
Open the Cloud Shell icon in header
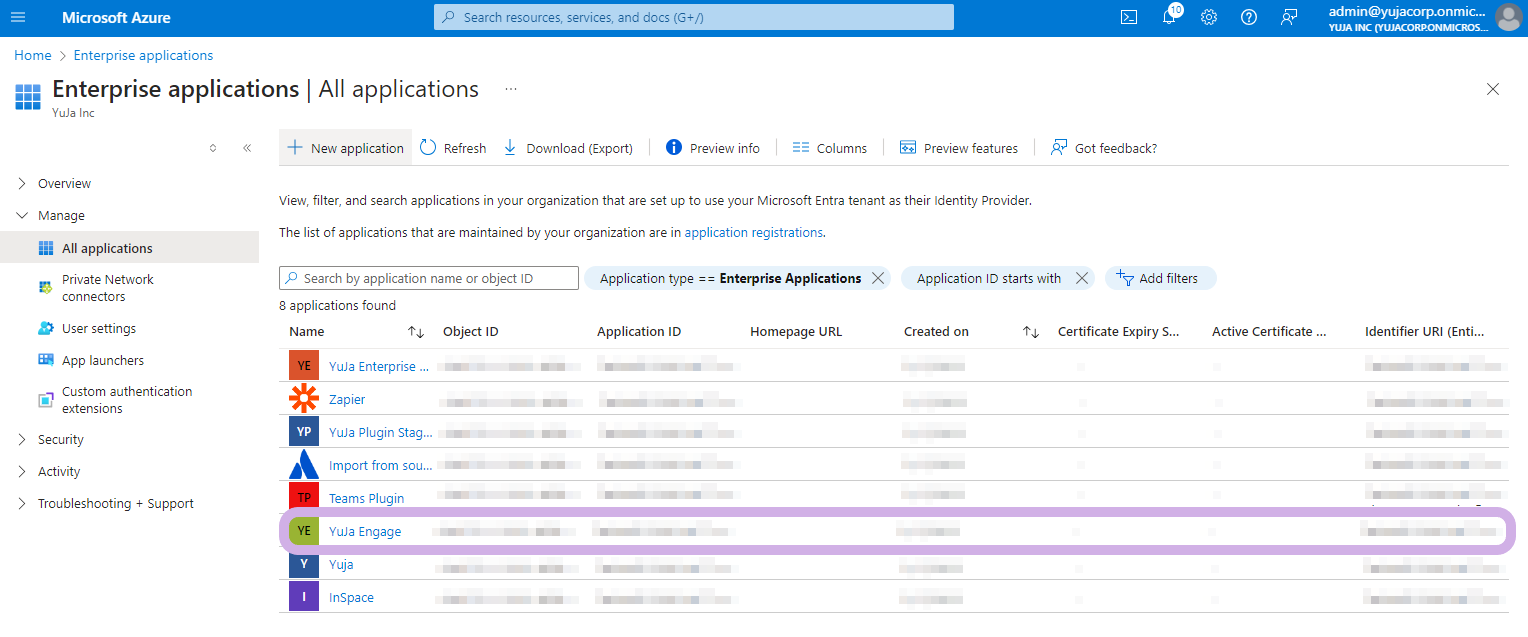click(1129, 17)
